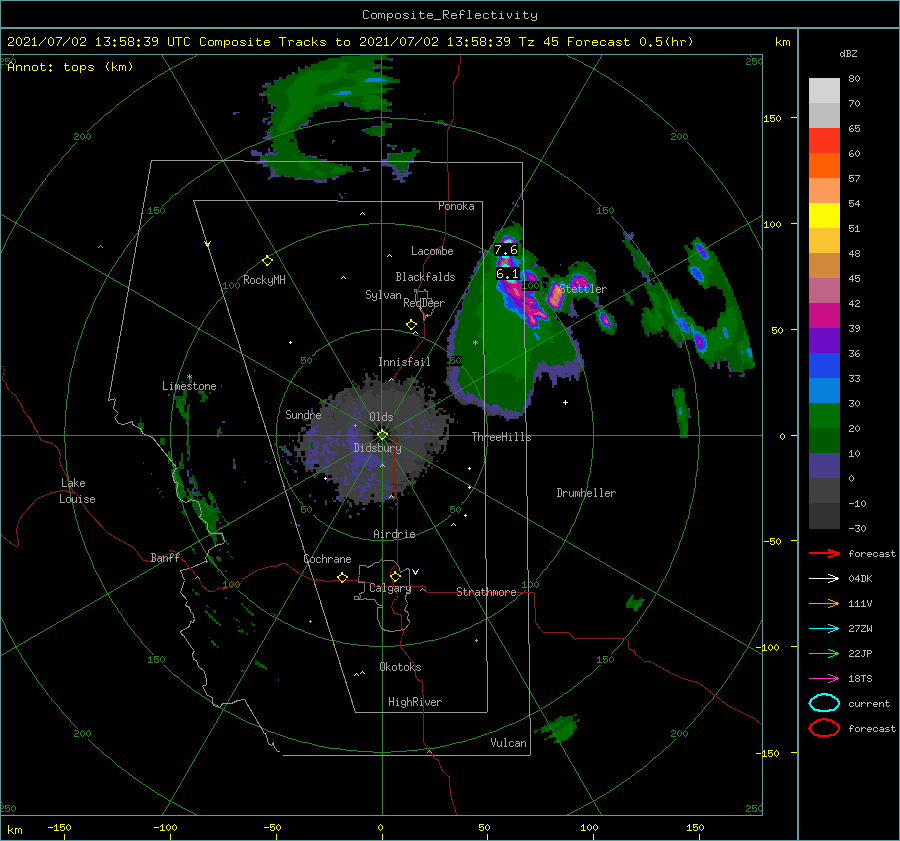Screen dimensions: 900x841
Task: Click the Sylvan label
Action: pyautogui.click(x=383, y=295)
